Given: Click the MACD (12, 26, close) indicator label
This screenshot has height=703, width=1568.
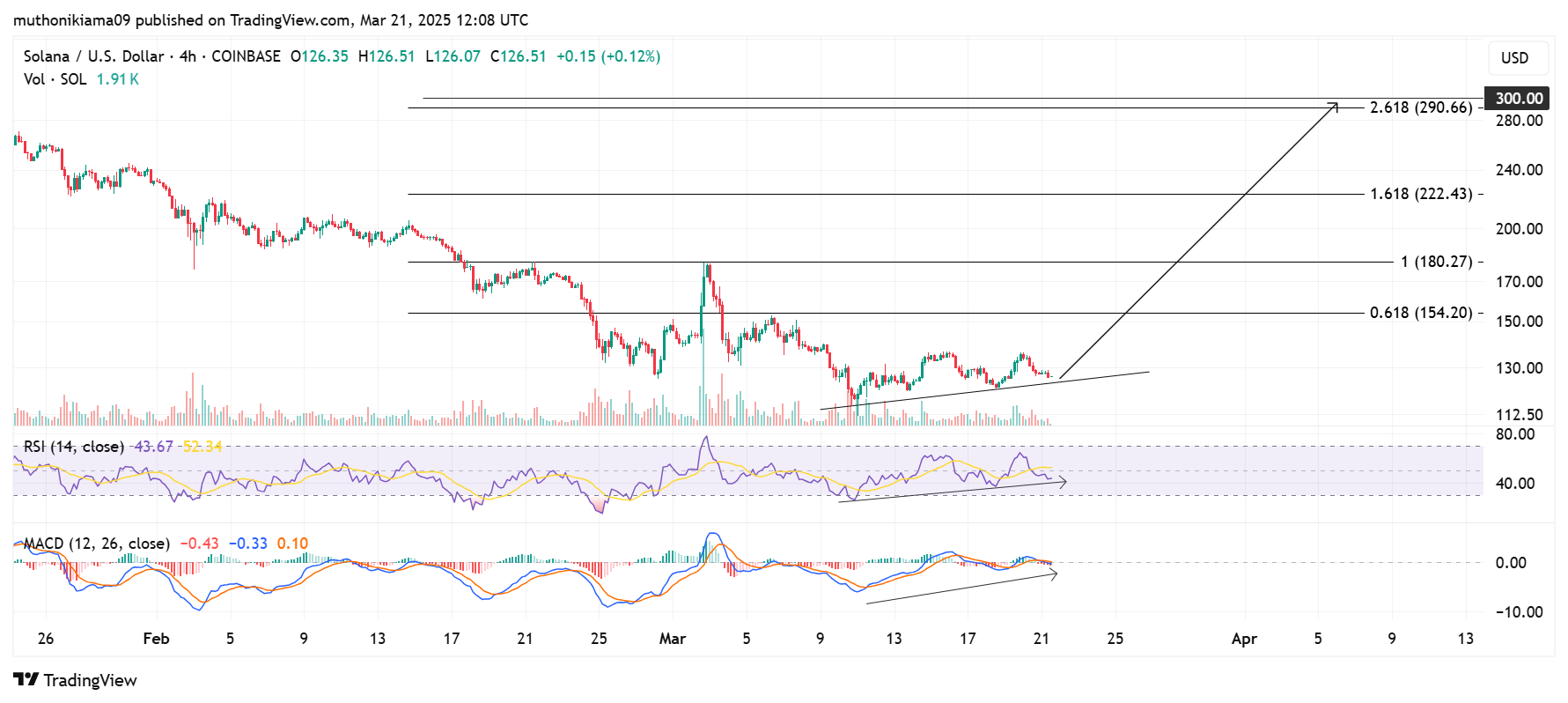Looking at the screenshot, I should [x=97, y=544].
